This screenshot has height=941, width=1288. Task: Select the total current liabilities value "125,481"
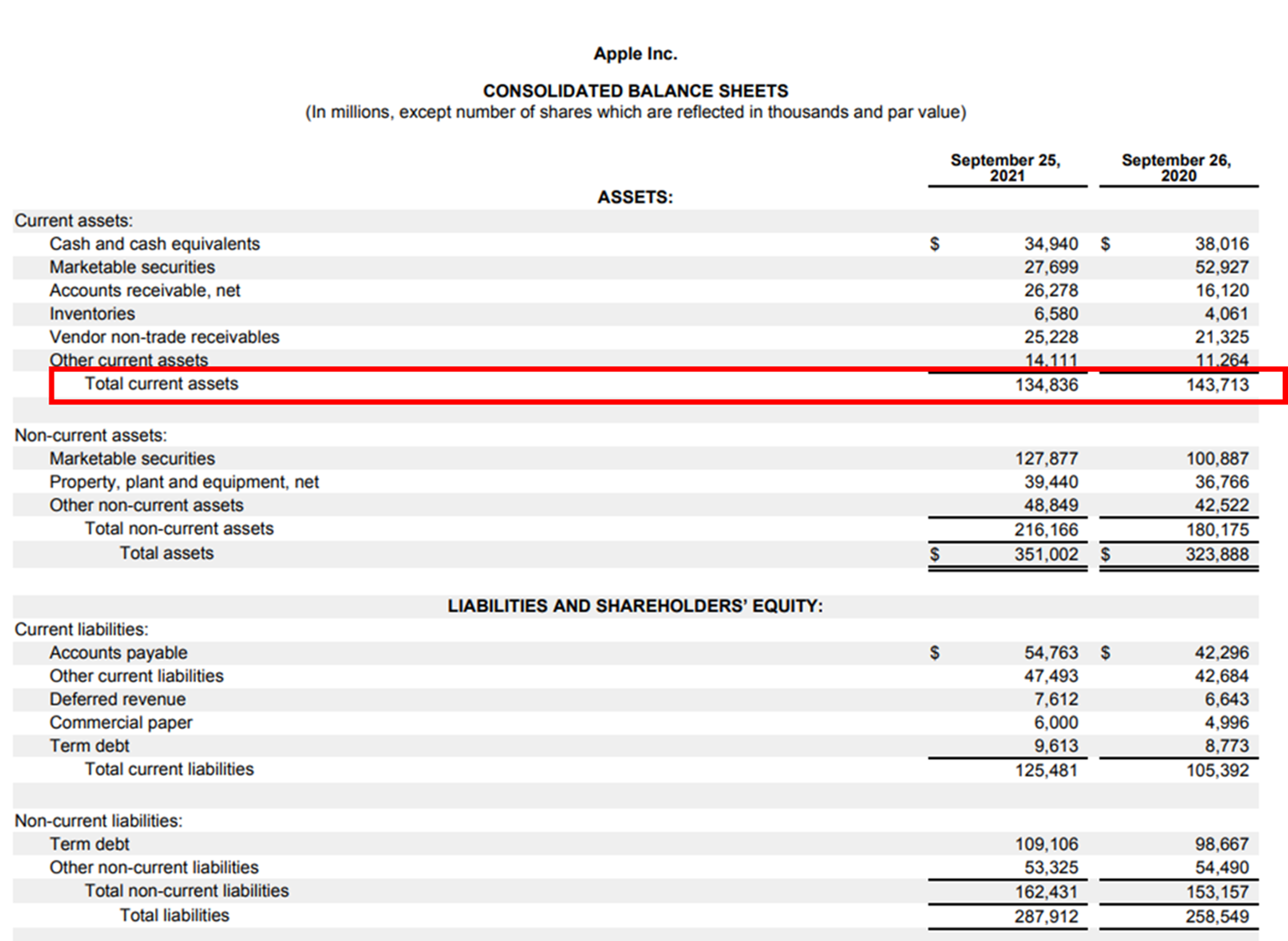(1047, 770)
